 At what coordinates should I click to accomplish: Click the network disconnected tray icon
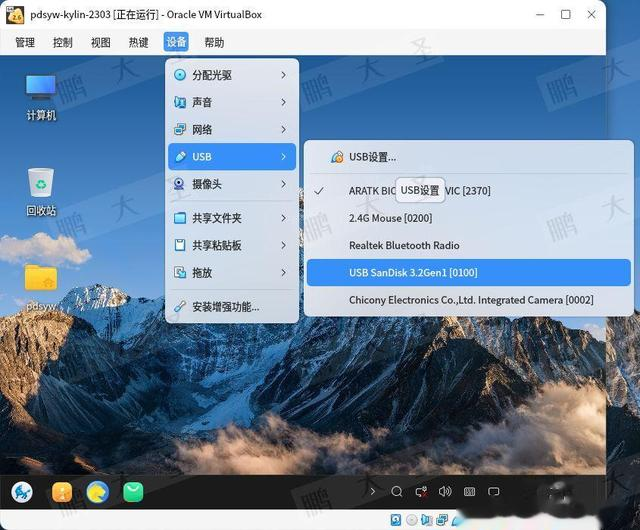[421, 491]
